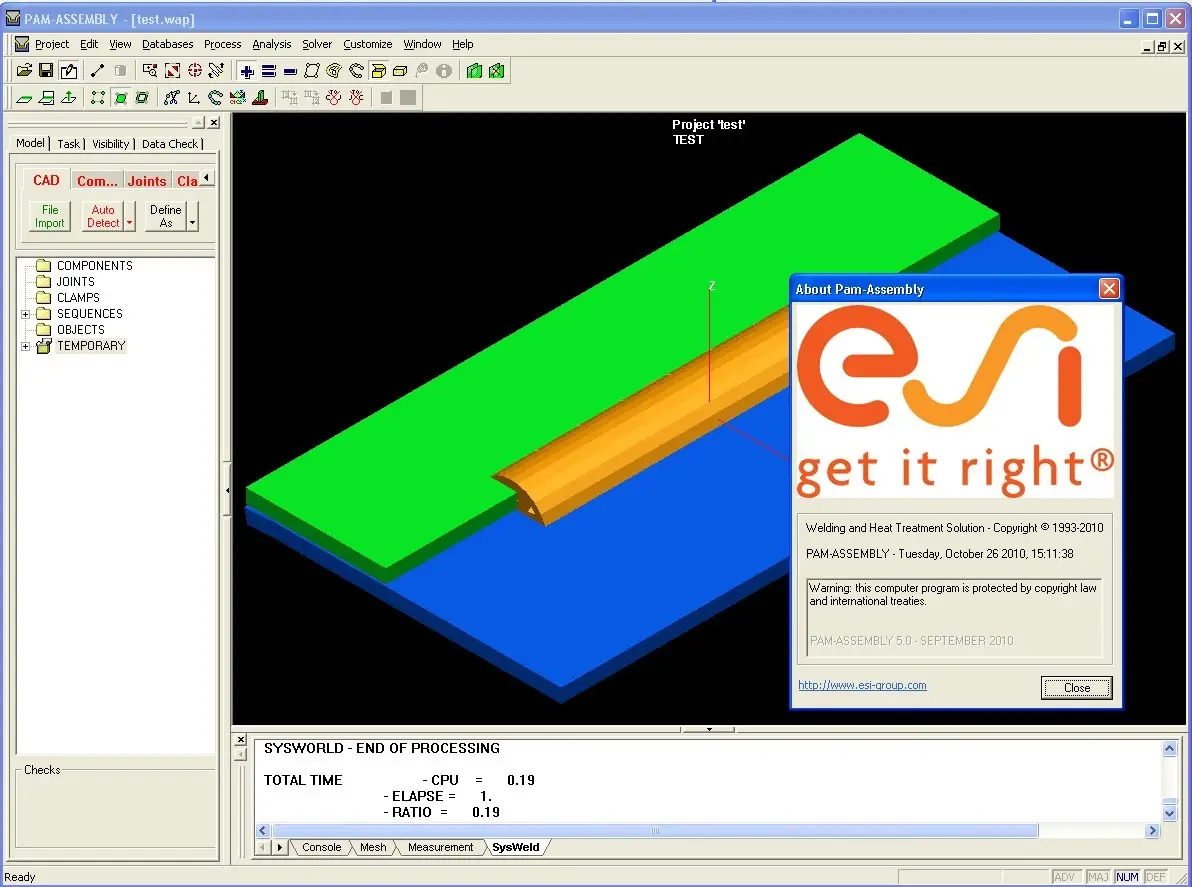Switch to the Data Check tab
The height and width of the screenshot is (887, 1192).
coord(170,144)
